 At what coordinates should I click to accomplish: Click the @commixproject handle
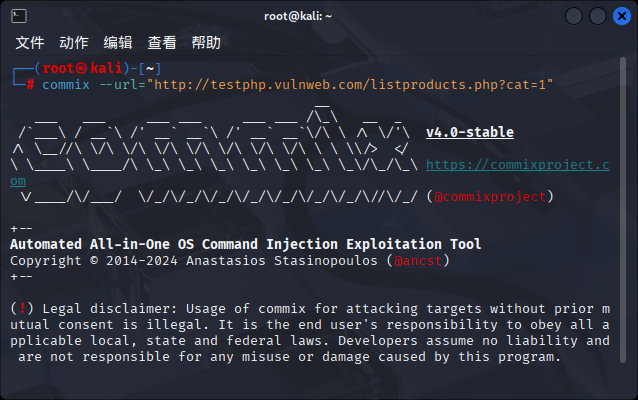(490, 197)
